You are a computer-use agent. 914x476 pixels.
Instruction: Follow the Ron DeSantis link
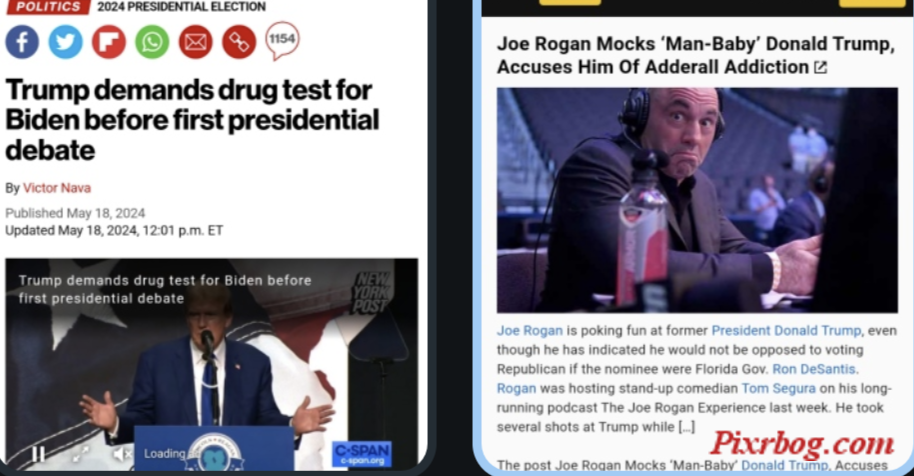(x=814, y=369)
